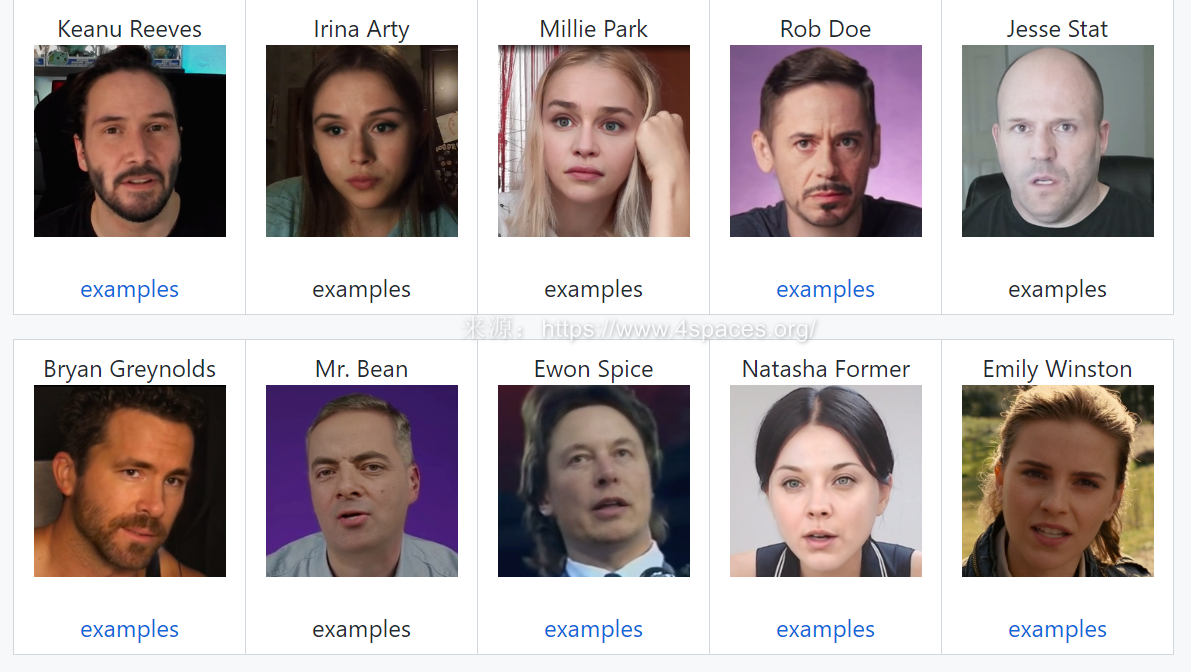Open examples link under Keanu Reeves card
Viewport: 1191px width, 672px height.
[x=130, y=289]
